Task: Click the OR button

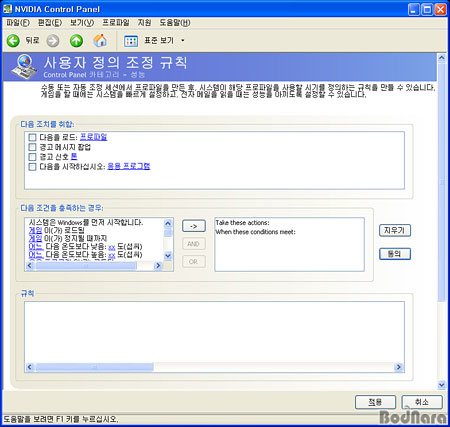Action: [x=194, y=262]
